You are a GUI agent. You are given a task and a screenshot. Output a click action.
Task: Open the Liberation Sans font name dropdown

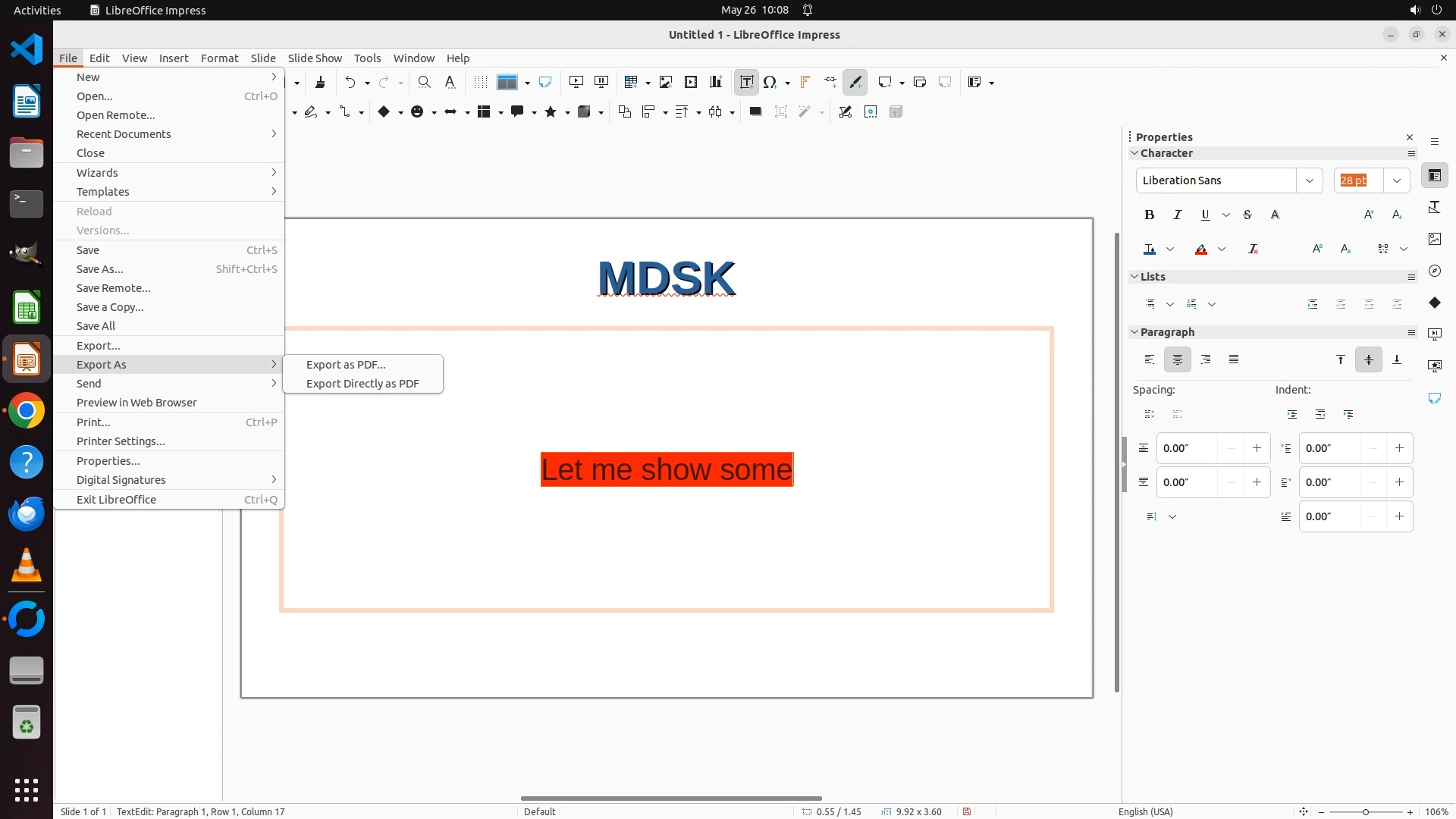tap(1309, 180)
